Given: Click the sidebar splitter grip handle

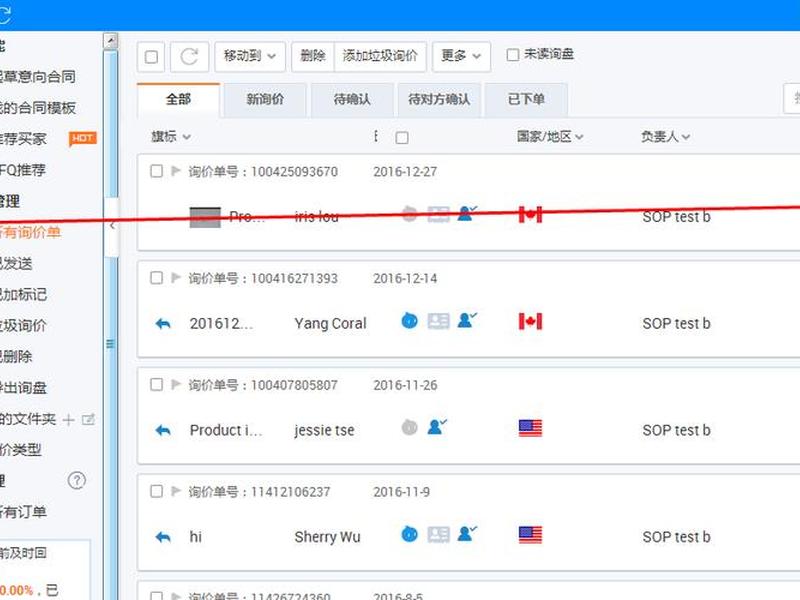Looking at the screenshot, I should tap(110, 344).
